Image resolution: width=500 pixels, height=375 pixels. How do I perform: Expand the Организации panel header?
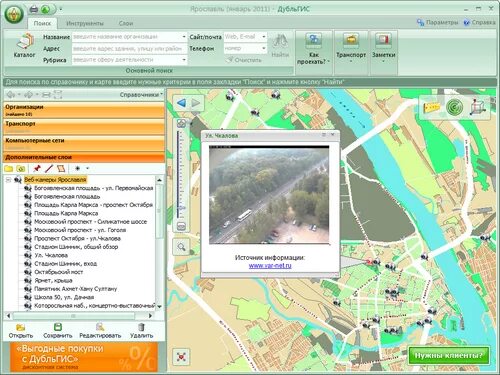84,110
